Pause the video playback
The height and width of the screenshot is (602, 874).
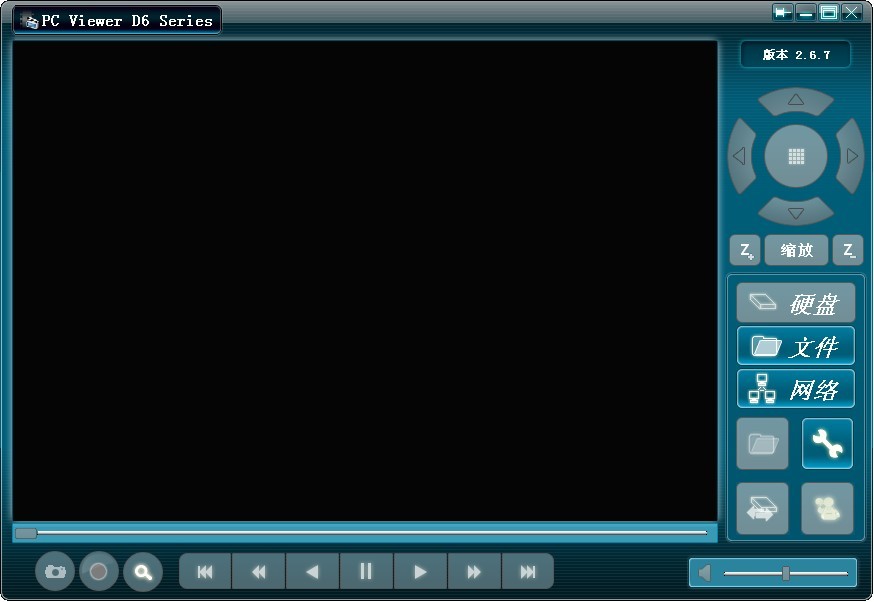(366, 571)
